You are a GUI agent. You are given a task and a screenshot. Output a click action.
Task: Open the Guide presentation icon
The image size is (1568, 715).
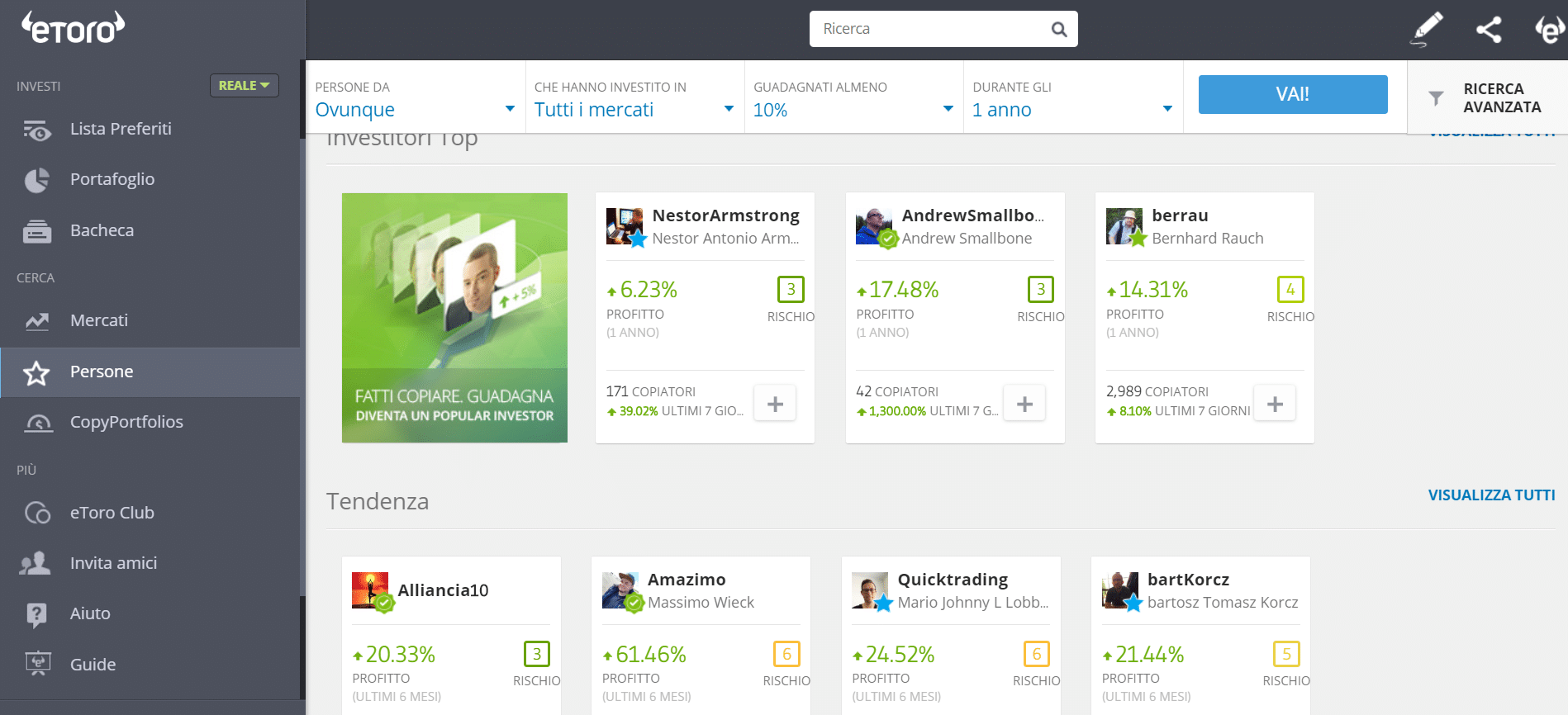pos(37,665)
